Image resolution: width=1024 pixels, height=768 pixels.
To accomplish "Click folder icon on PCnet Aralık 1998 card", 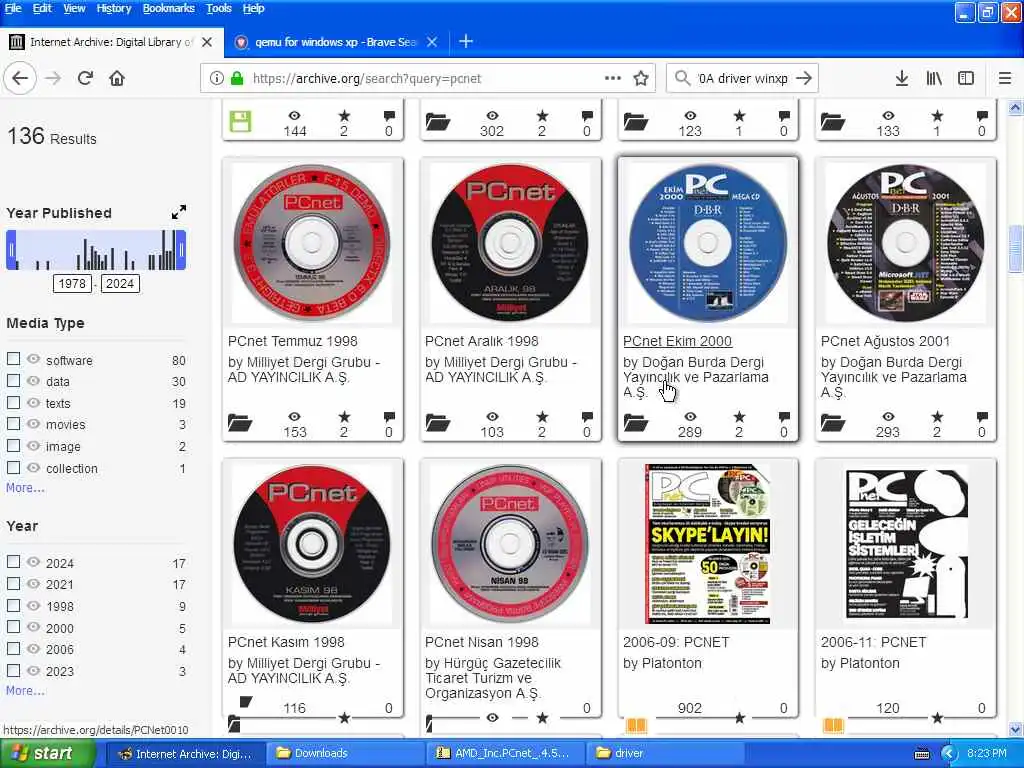I will click(438, 423).
